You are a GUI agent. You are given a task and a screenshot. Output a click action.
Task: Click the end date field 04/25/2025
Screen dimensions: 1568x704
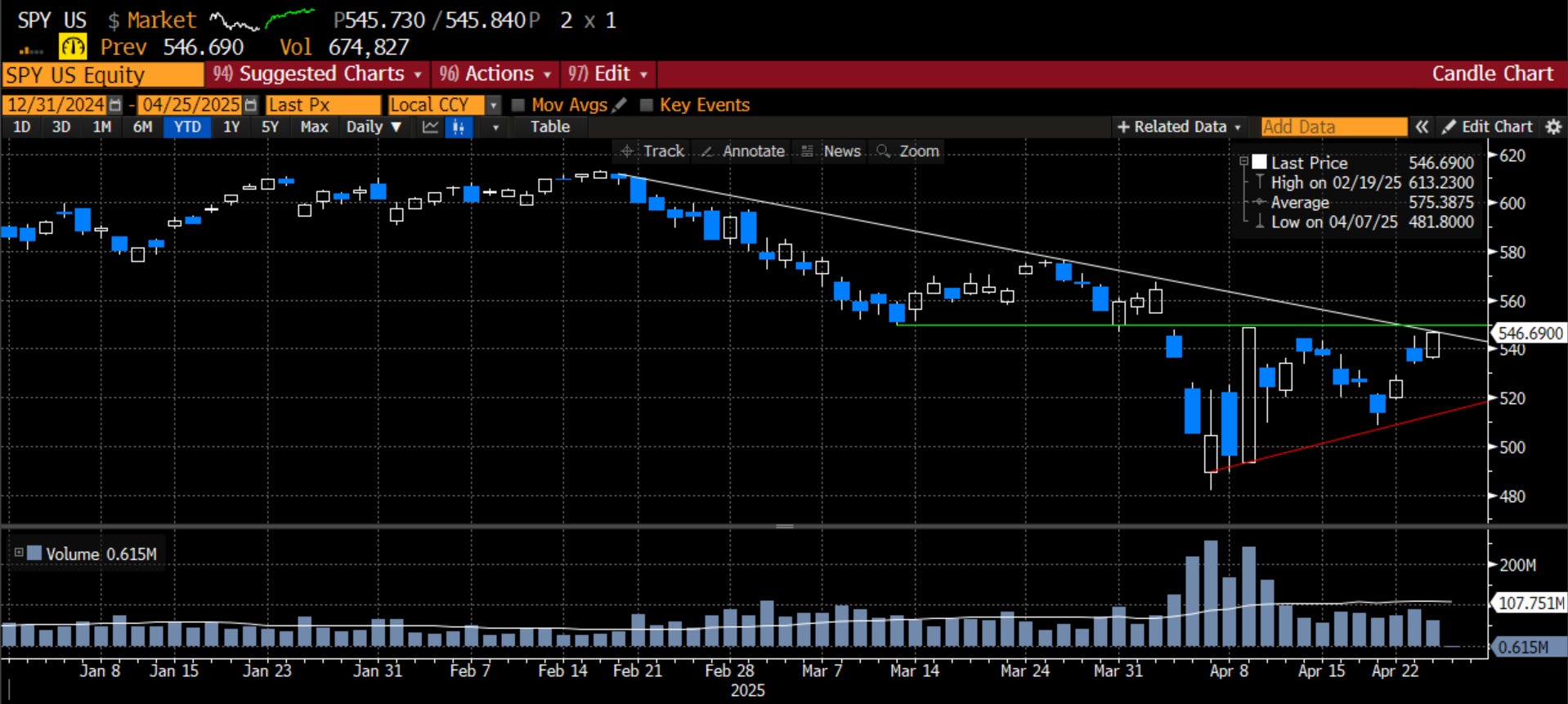point(191,105)
